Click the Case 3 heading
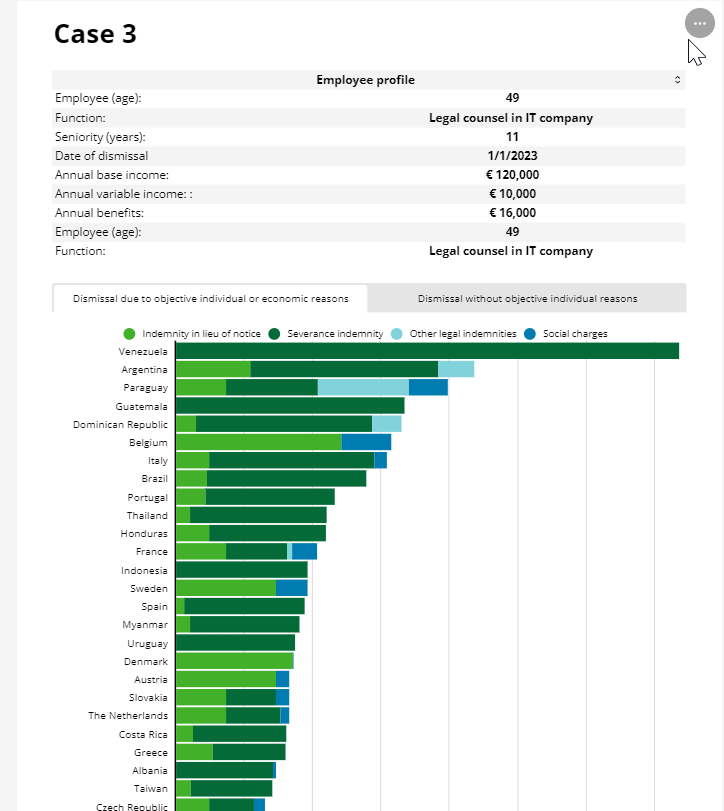Screen dimensions: 724x811 click(x=95, y=34)
